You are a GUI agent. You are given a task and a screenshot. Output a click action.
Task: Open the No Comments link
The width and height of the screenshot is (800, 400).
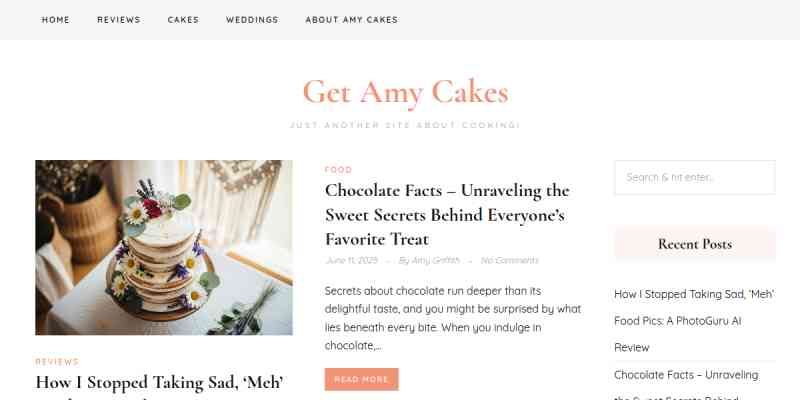pyautogui.click(x=509, y=261)
